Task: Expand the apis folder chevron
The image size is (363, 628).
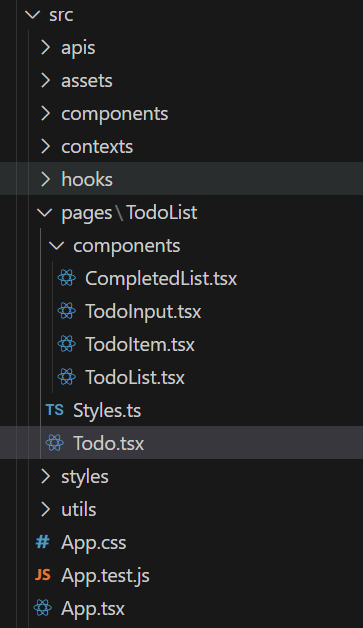Action: [x=46, y=48]
